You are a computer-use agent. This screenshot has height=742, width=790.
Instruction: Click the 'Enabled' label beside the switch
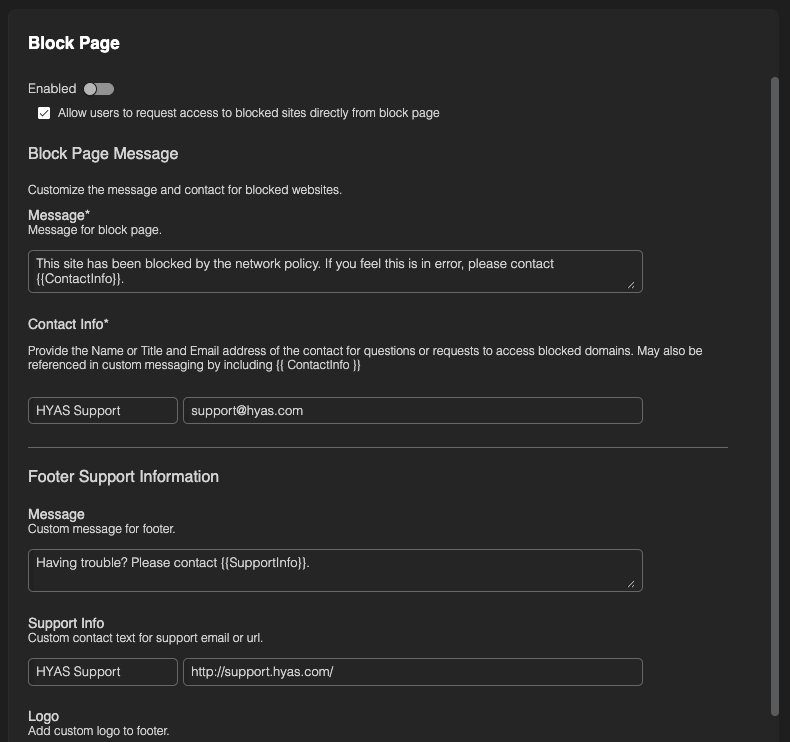(x=52, y=89)
